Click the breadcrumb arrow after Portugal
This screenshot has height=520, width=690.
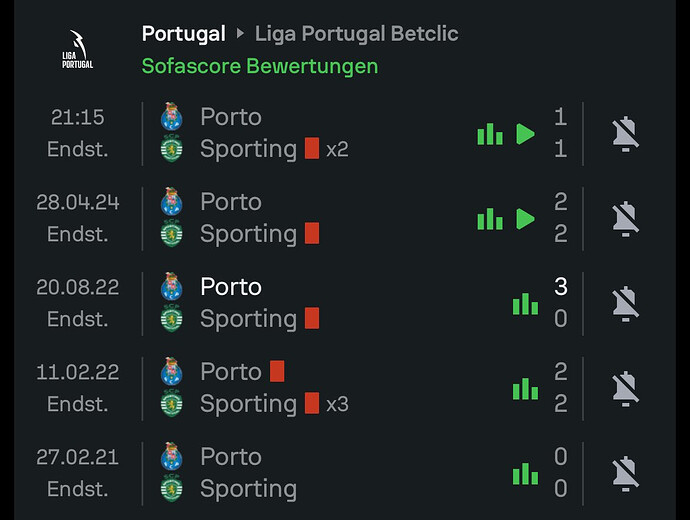pyautogui.click(x=240, y=33)
